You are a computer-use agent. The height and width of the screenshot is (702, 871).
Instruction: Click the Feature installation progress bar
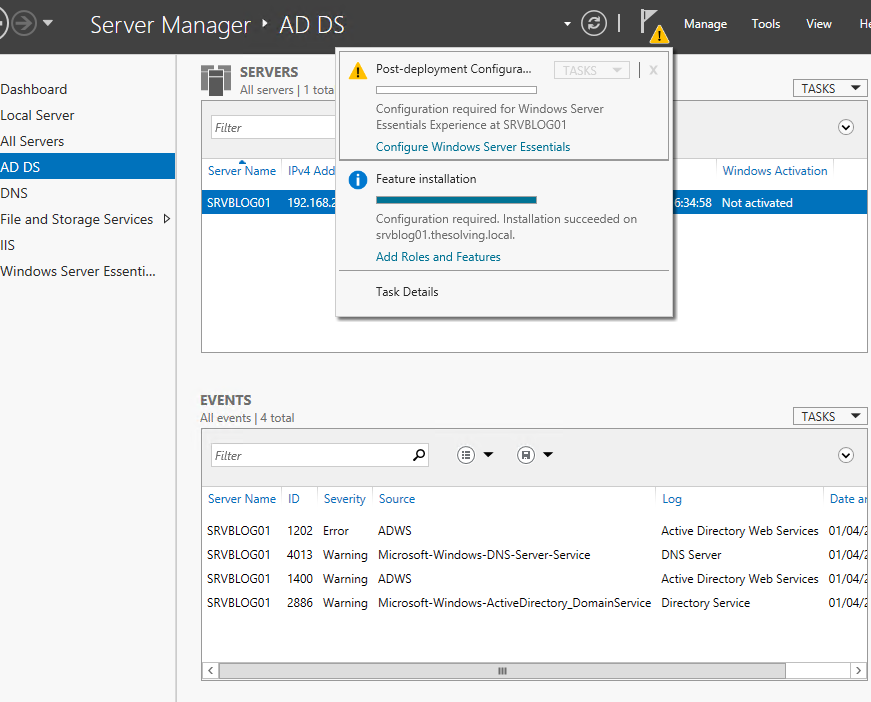pyautogui.click(x=456, y=200)
